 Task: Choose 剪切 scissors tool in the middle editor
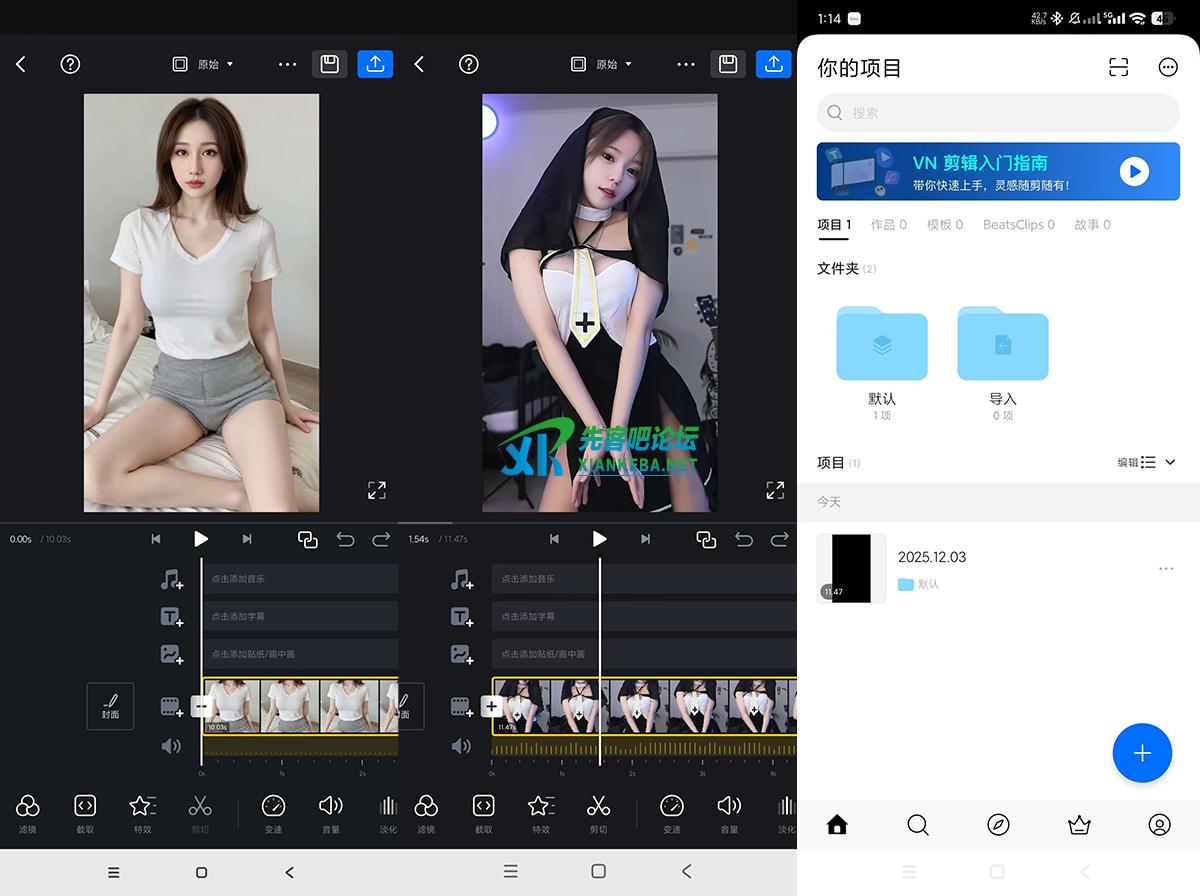tap(598, 812)
